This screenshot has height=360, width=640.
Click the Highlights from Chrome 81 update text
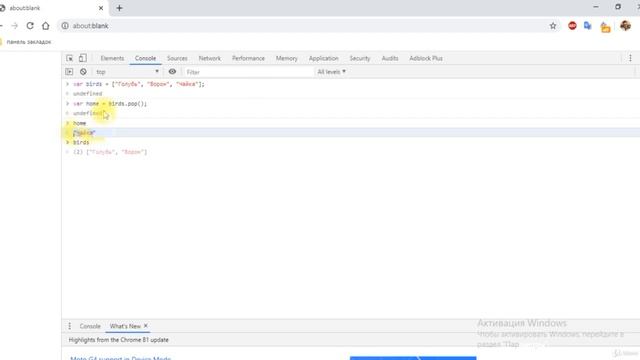click(118, 340)
